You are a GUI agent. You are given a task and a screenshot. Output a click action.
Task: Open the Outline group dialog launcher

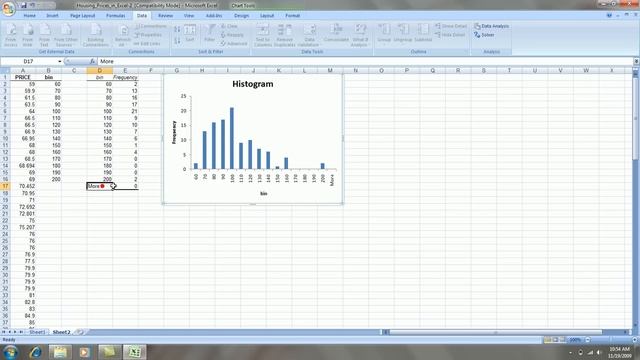466,52
